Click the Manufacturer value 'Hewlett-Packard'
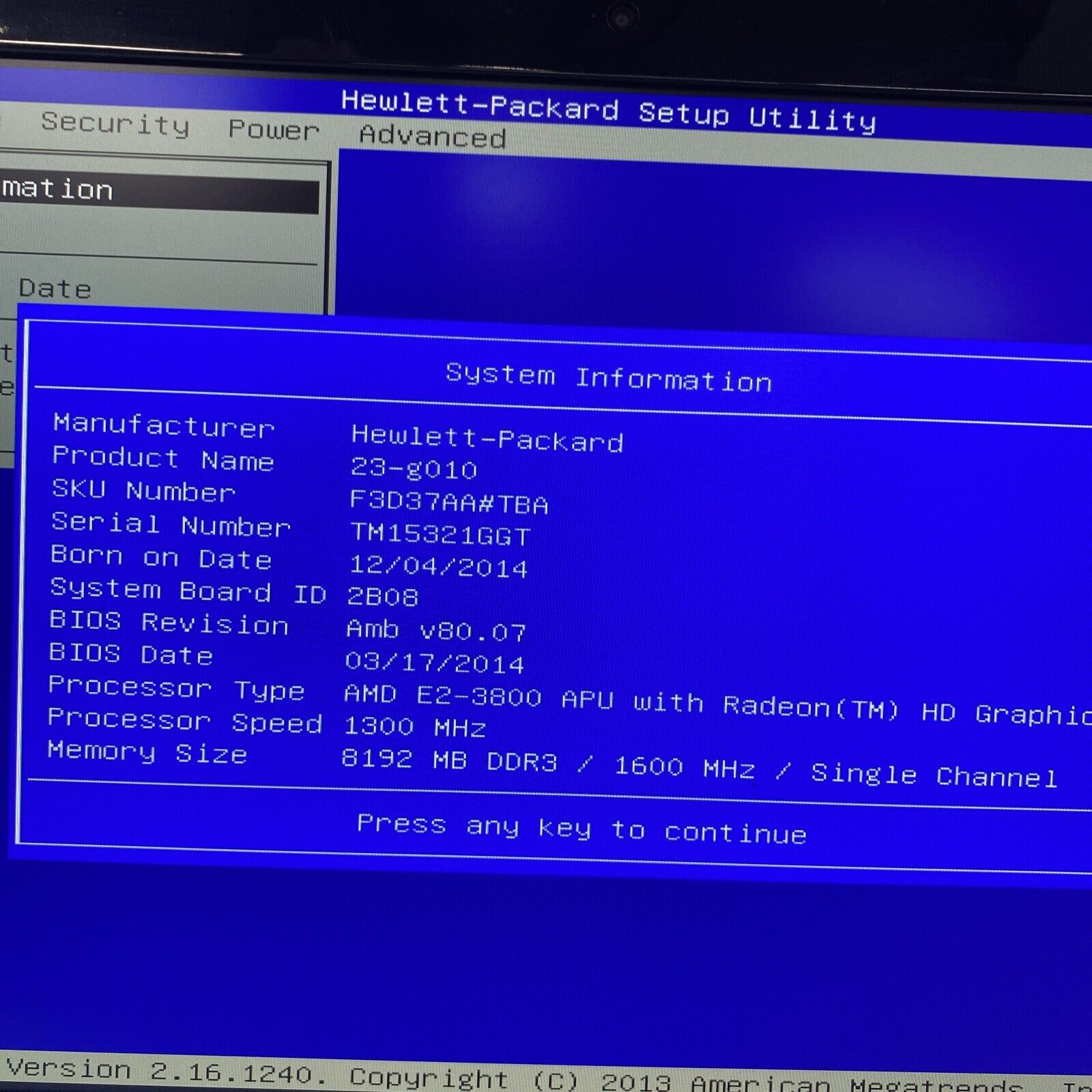This screenshot has width=1092, height=1092. pos(487,438)
